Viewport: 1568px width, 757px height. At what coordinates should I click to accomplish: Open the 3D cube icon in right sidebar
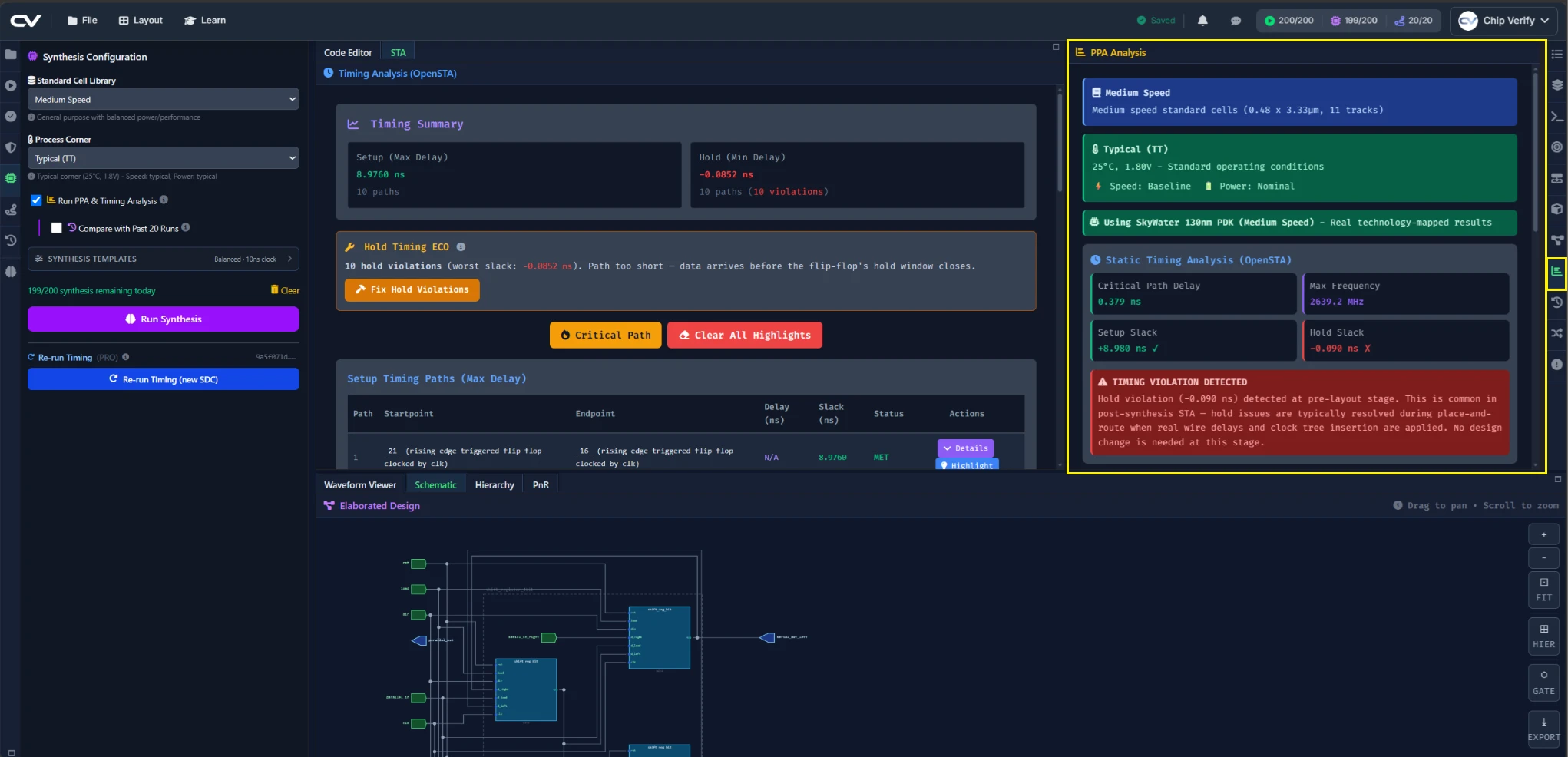point(1556,209)
